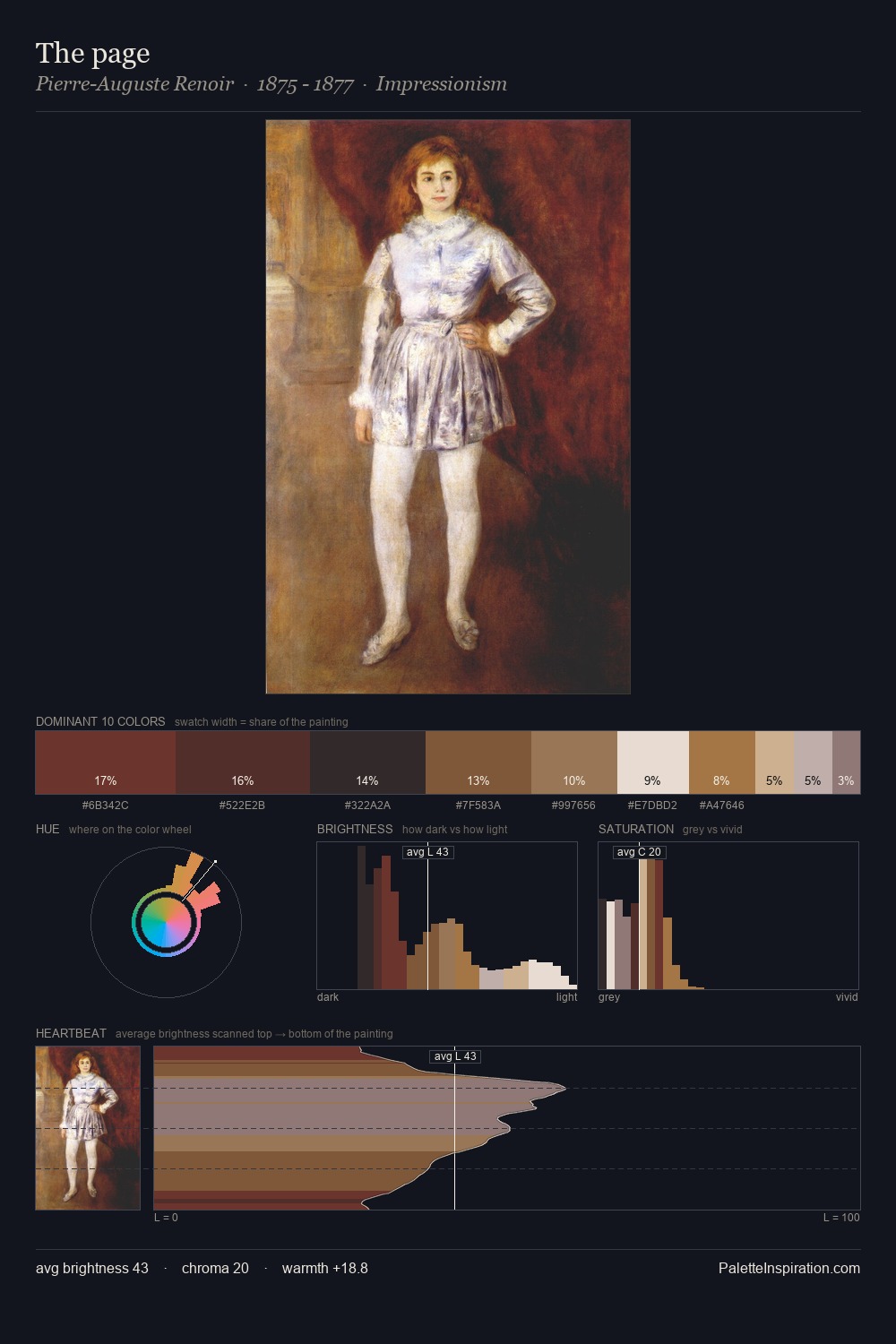Click the avg C 20 label
Image resolution: width=896 pixels, height=1344 pixels.
pyautogui.click(x=639, y=852)
